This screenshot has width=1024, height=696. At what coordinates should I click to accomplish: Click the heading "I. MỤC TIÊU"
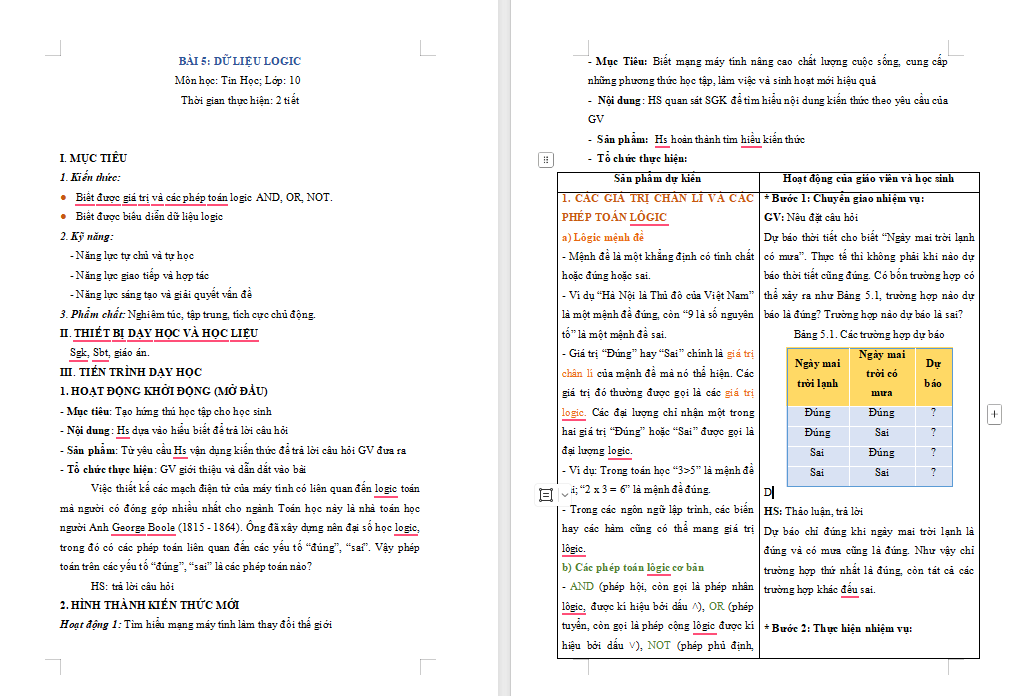coord(93,158)
